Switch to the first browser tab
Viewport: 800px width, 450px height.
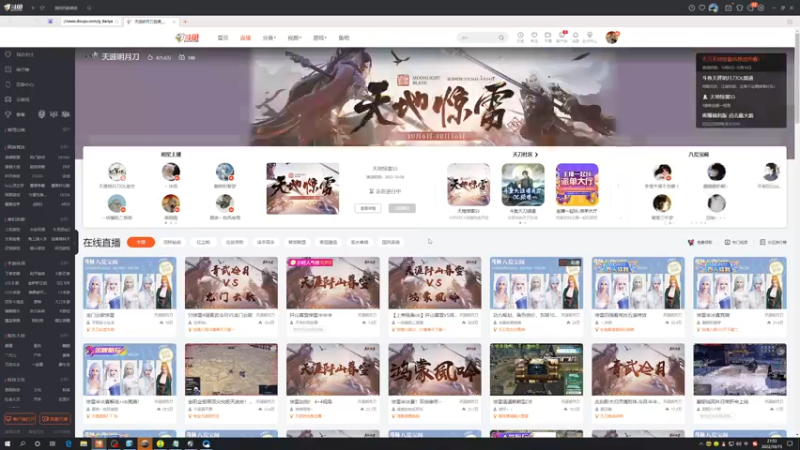tap(89, 21)
